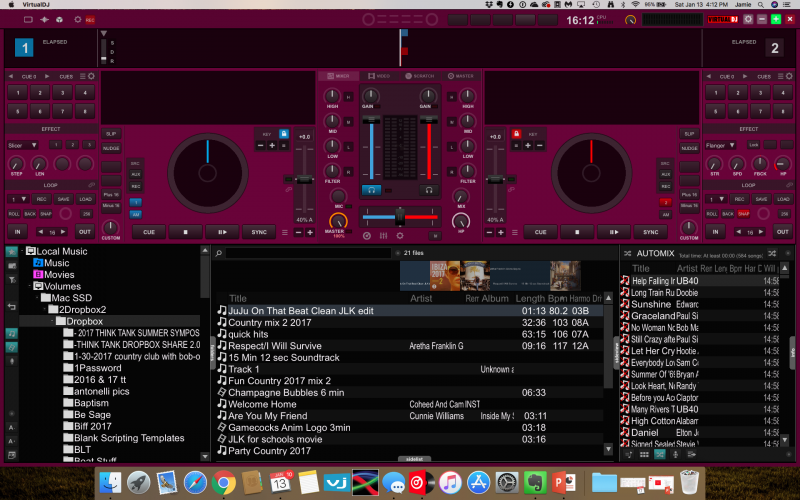The image size is (800, 500).
Task: Click the sidelist tab at browser bottom
Action: [414, 459]
